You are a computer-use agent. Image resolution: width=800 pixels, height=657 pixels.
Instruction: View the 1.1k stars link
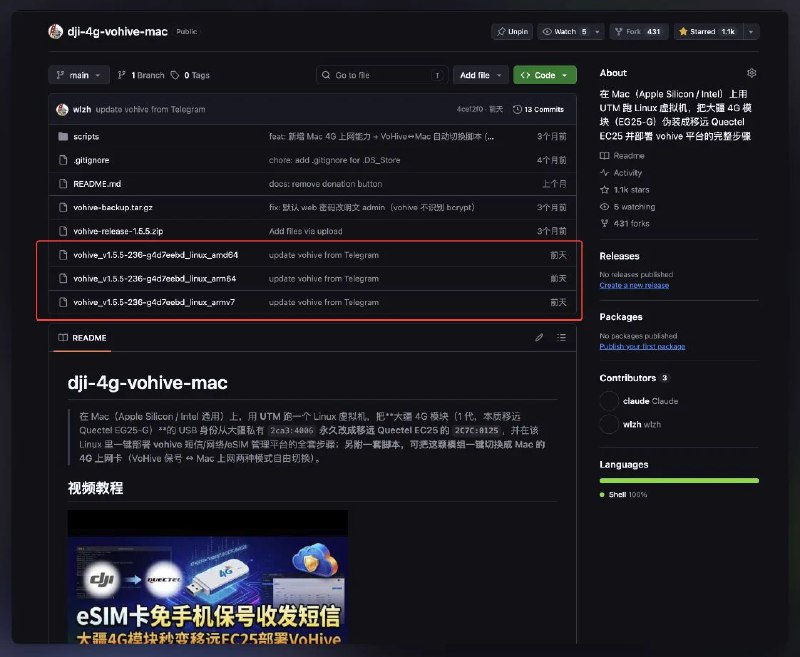624,190
